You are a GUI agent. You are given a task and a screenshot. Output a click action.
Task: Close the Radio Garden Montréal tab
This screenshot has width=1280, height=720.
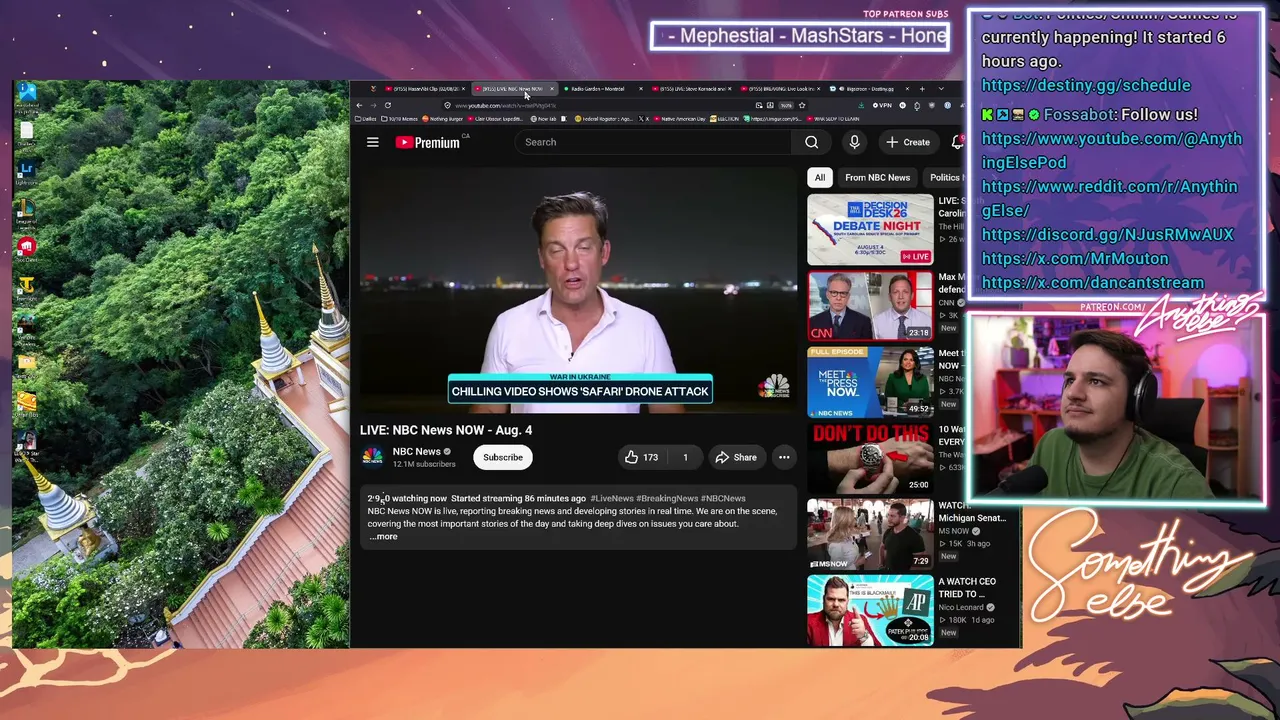640,89
